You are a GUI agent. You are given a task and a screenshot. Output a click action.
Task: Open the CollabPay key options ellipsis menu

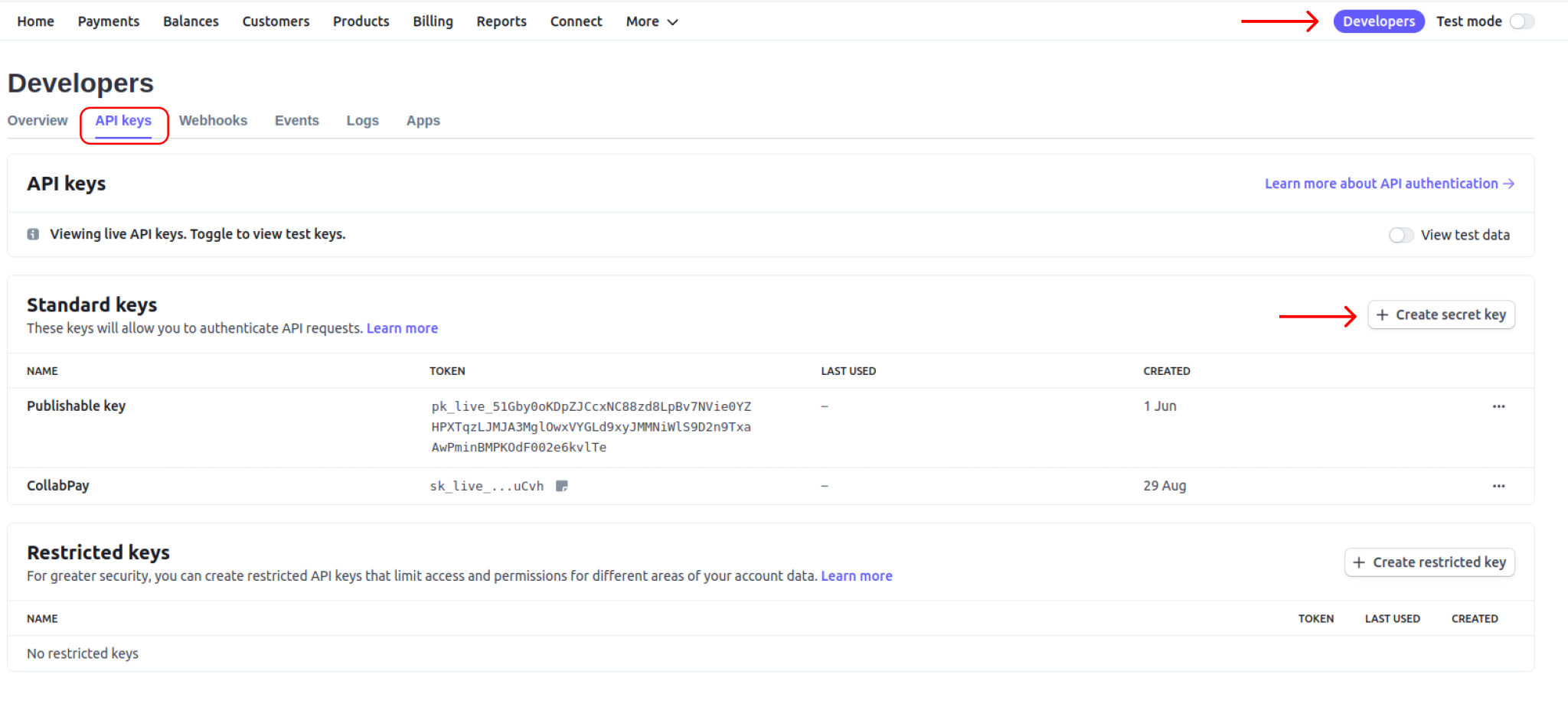point(1498,486)
